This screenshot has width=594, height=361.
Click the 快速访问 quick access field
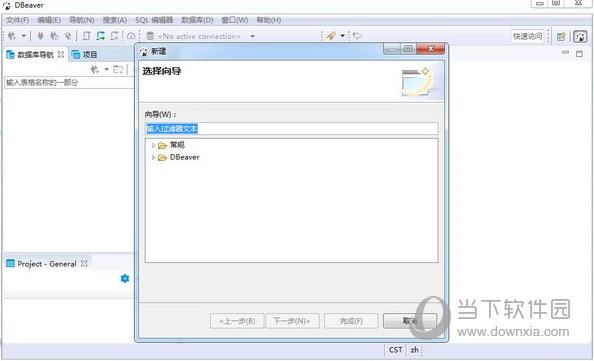coord(528,36)
